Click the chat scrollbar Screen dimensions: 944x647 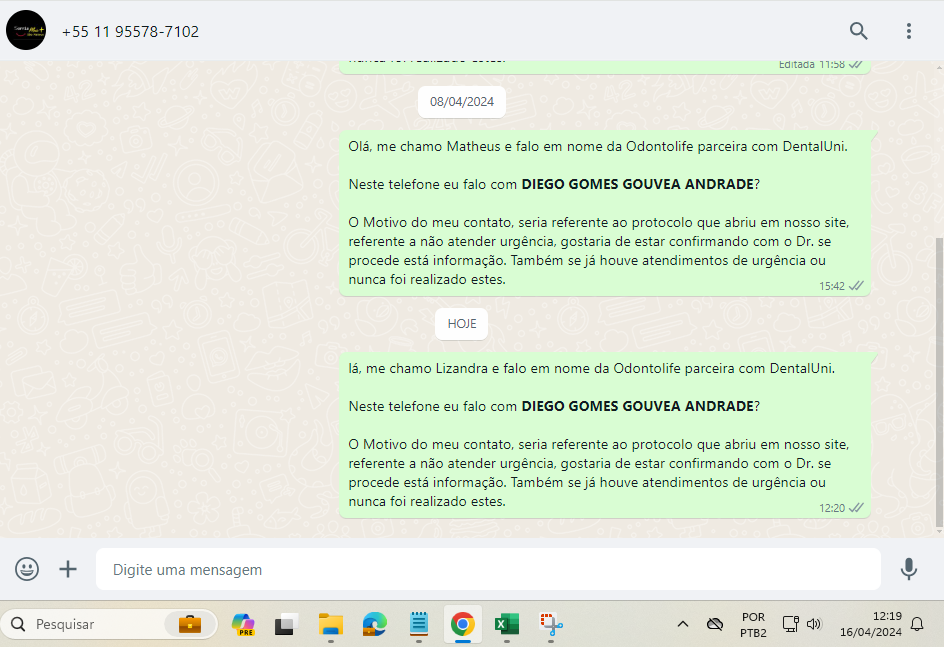939,383
